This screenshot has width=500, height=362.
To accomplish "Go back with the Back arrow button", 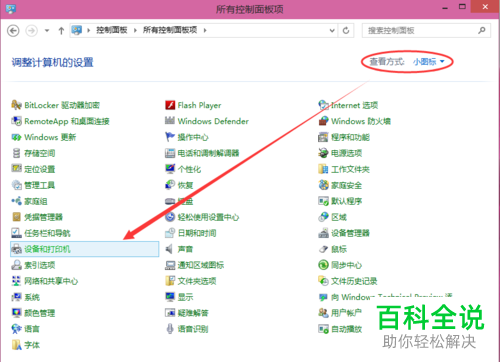I will click(x=13, y=31).
